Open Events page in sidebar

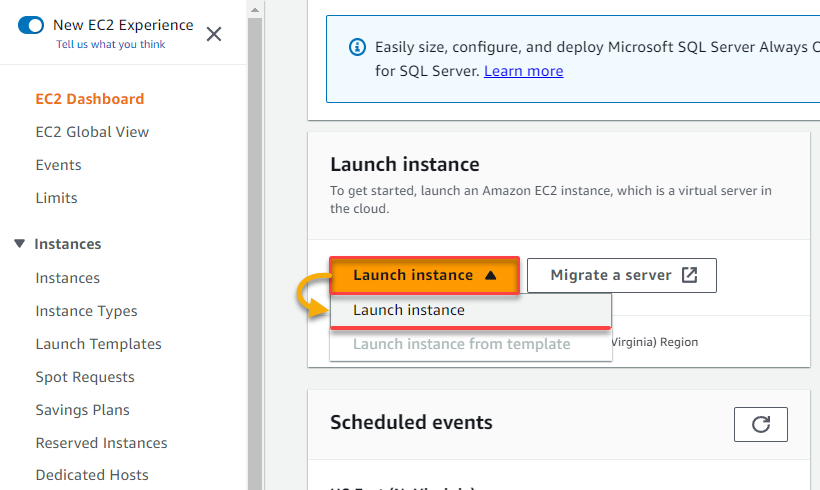[x=58, y=165]
